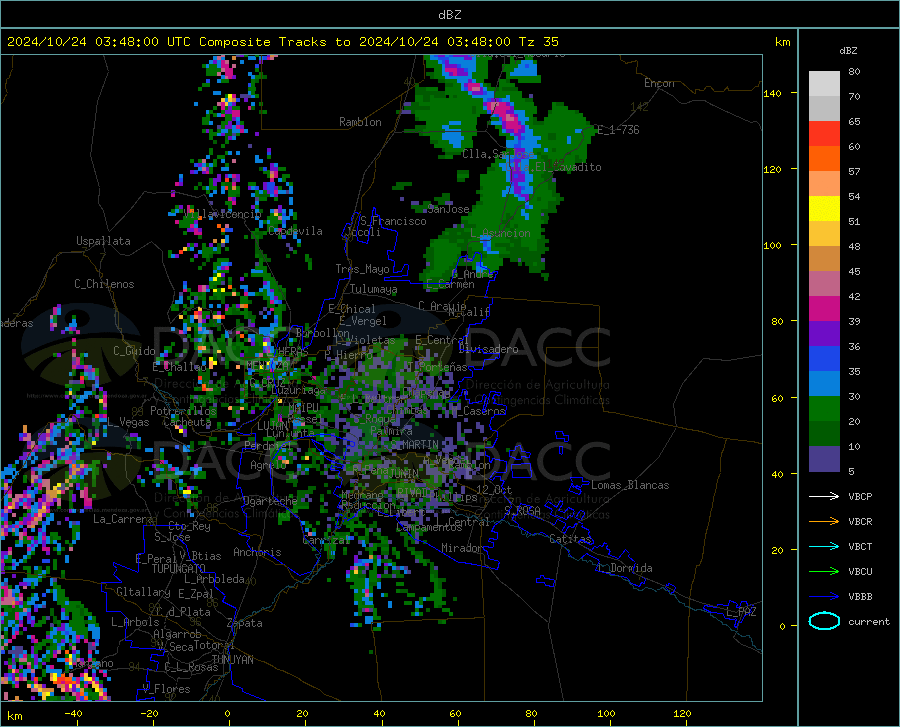Click the S_Francisco place label
This screenshot has width=900, height=727.
(x=393, y=221)
